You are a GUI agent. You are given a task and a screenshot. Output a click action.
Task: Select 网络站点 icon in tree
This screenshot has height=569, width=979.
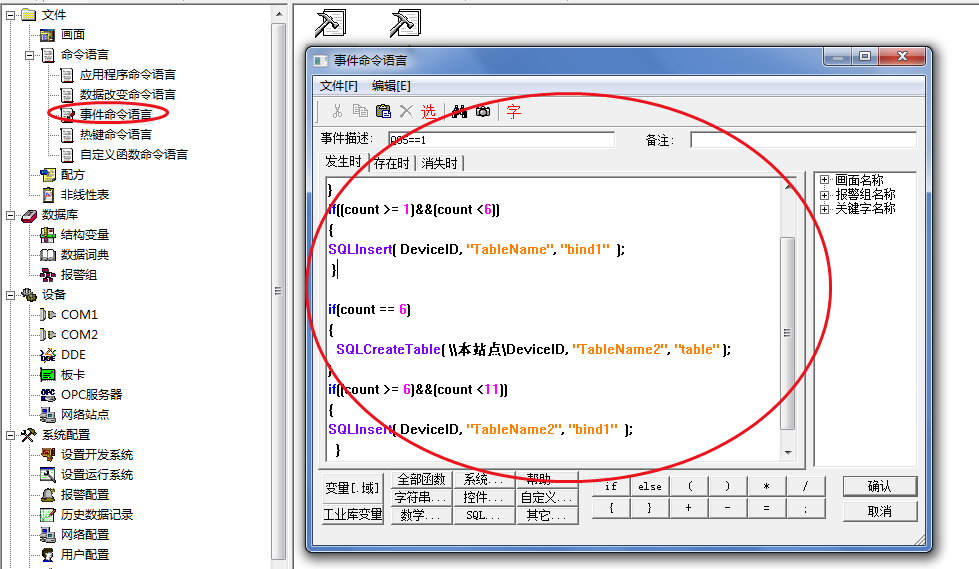[x=47, y=415]
